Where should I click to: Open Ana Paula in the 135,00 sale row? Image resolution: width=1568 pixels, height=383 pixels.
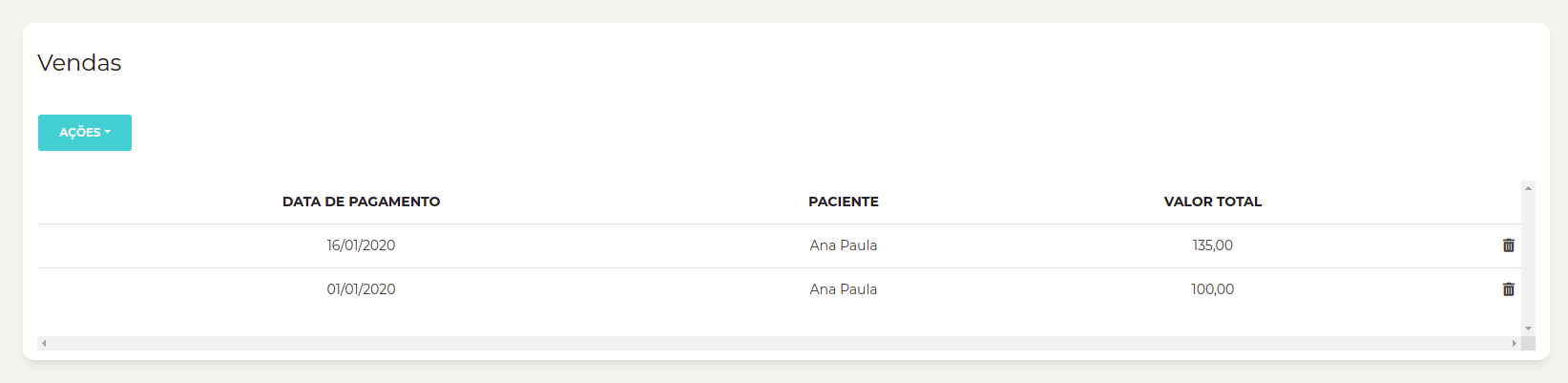844,245
